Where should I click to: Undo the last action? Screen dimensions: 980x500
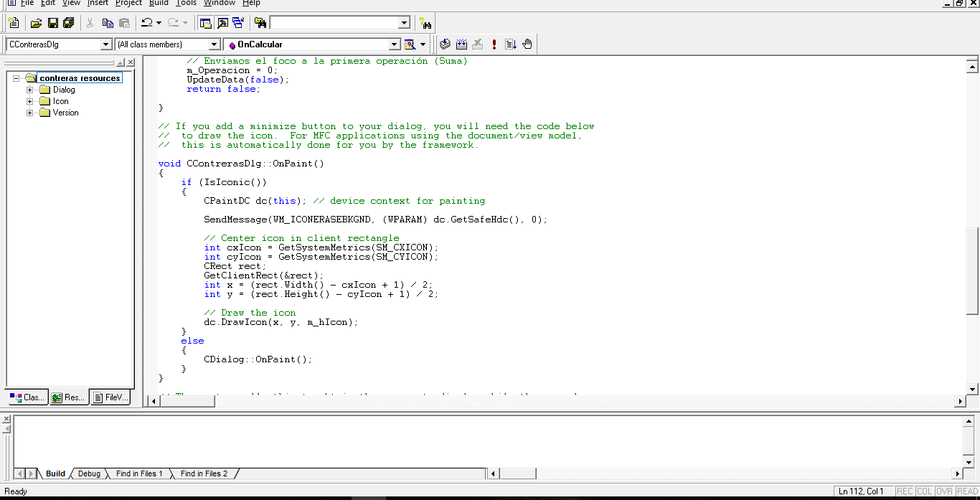click(x=147, y=23)
